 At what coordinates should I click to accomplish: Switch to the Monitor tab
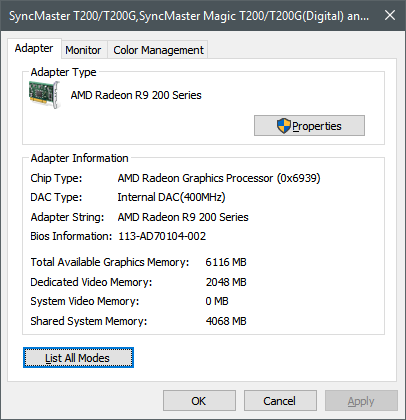pos(83,50)
